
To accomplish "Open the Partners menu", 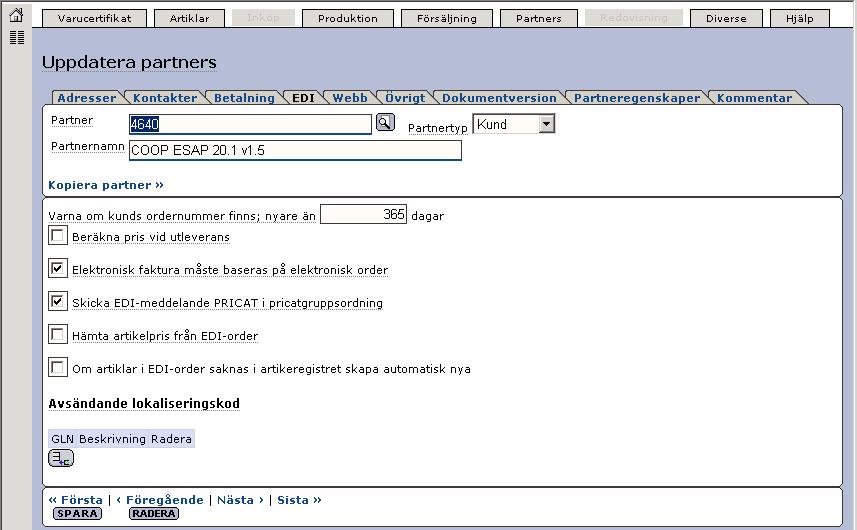I will click(x=538, y=19).
